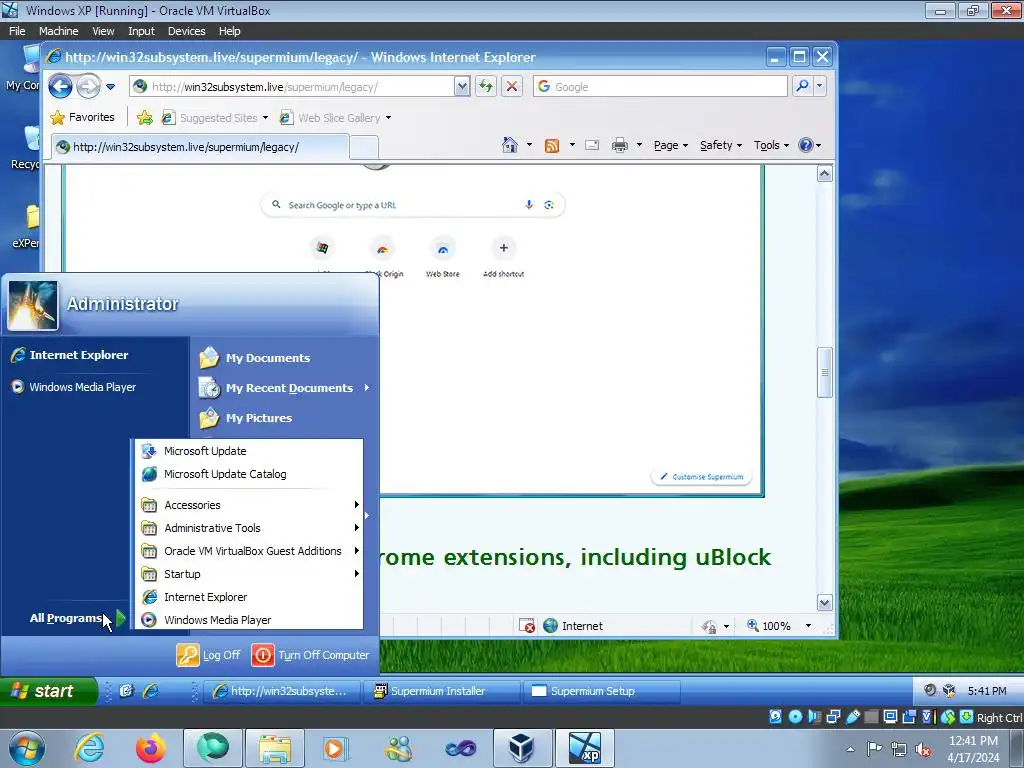Click the Refresh icon beside address bar

pyautogui.click(x=485, y=86)
